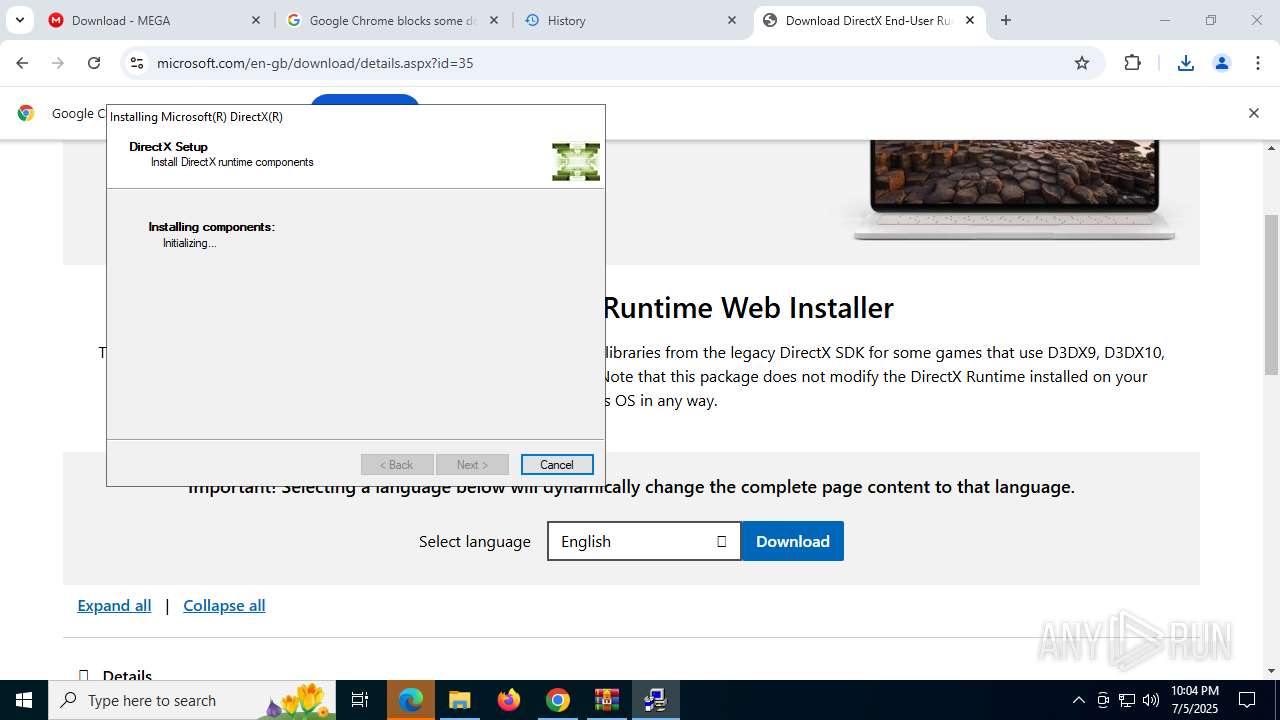Go back to the previous page
Image resolution: width=1280 pixels, height=720 pixels.
click(22, 63)
